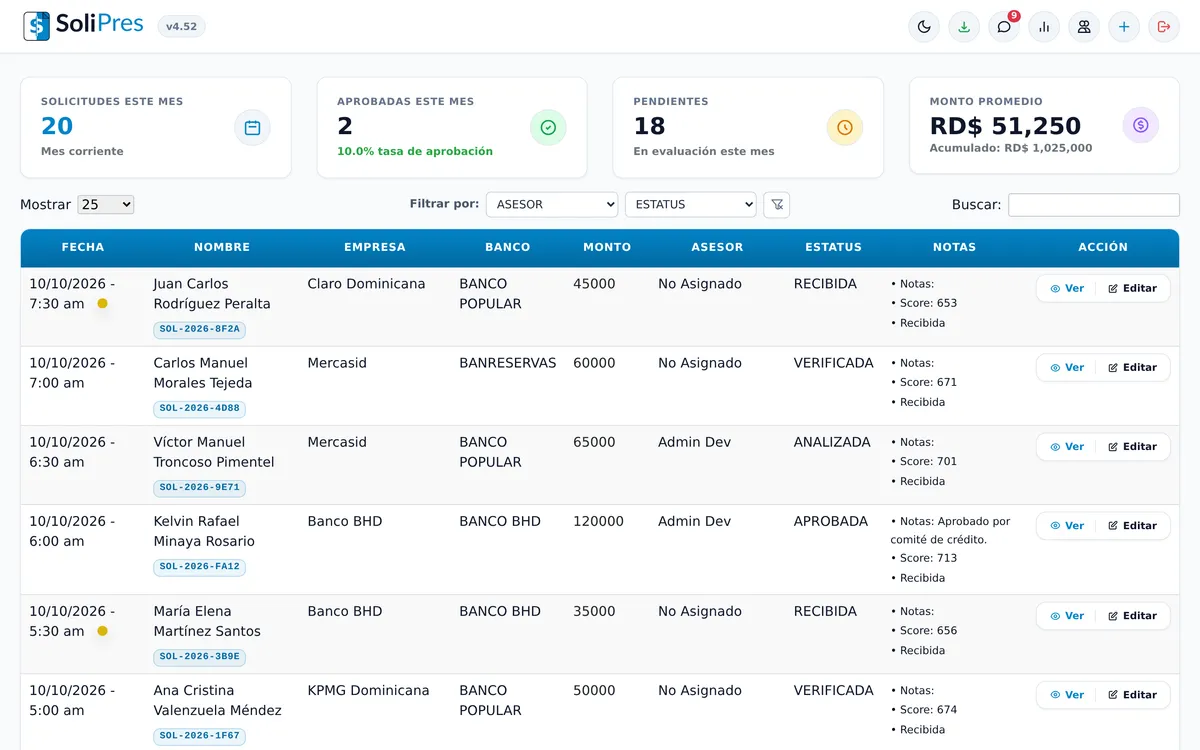Click Ver for María Elena Martínez Santos
The height and width of the screenshot is (750, 1200).
pyautogui.click(x=1067, y=615)
